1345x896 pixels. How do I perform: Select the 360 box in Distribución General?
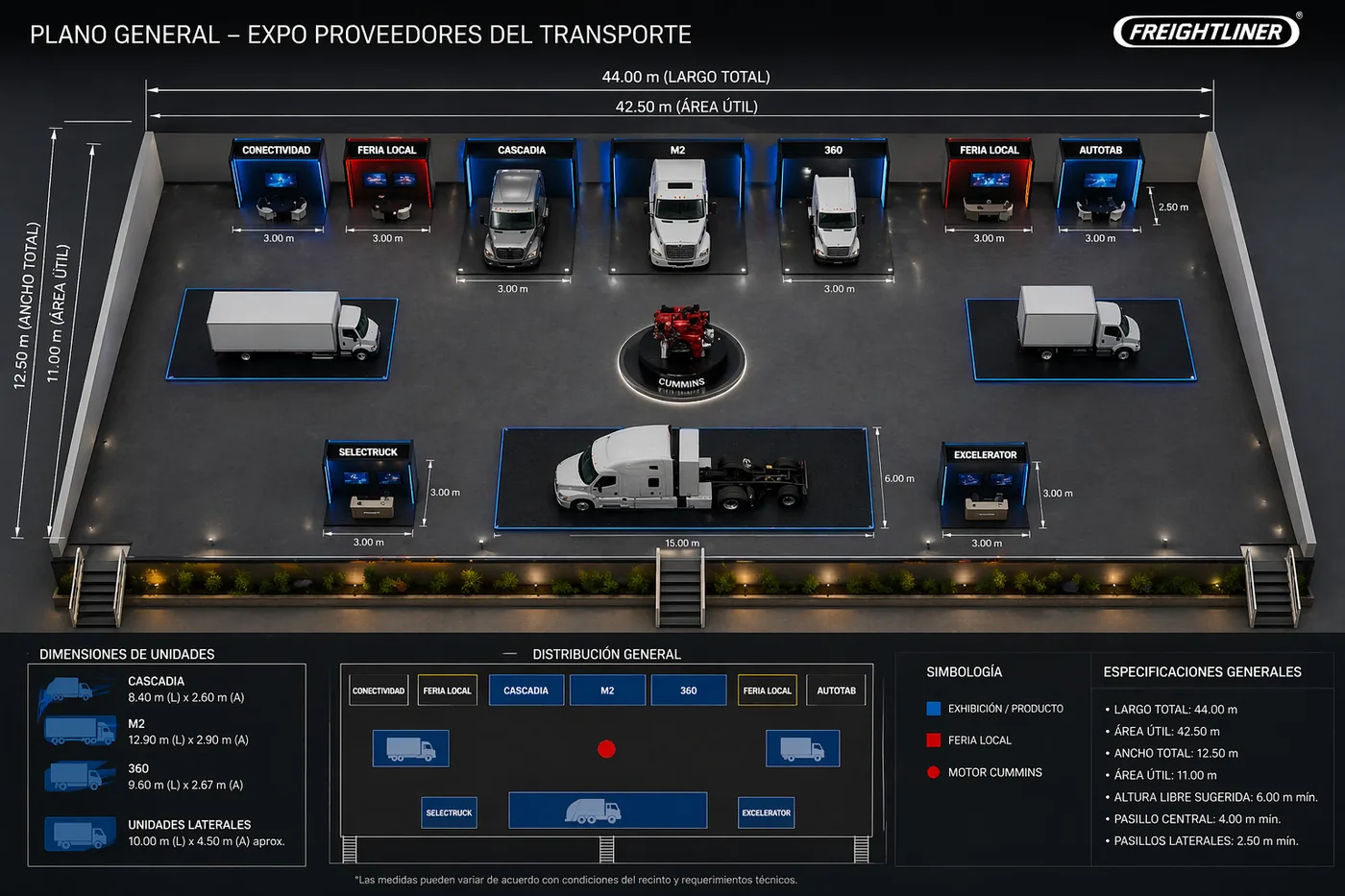tap(689, 690)
